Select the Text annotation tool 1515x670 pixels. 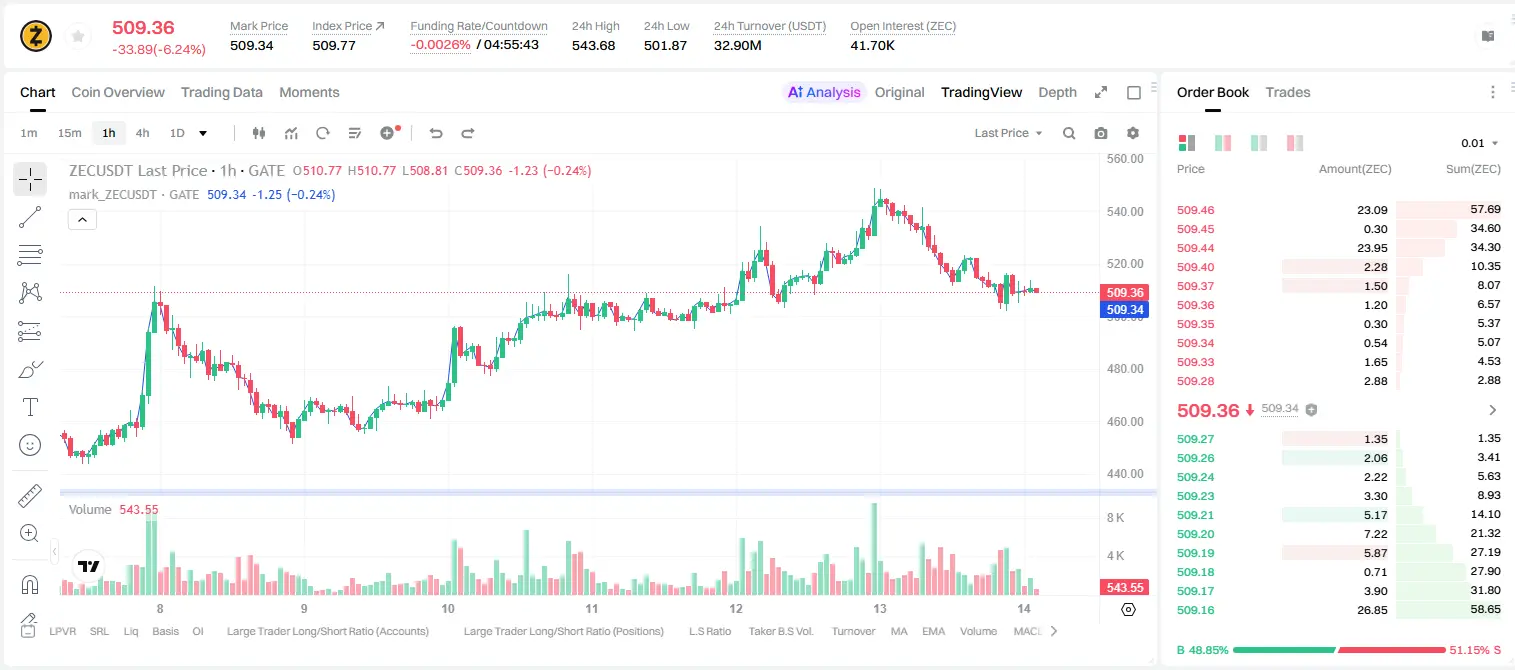30,407
